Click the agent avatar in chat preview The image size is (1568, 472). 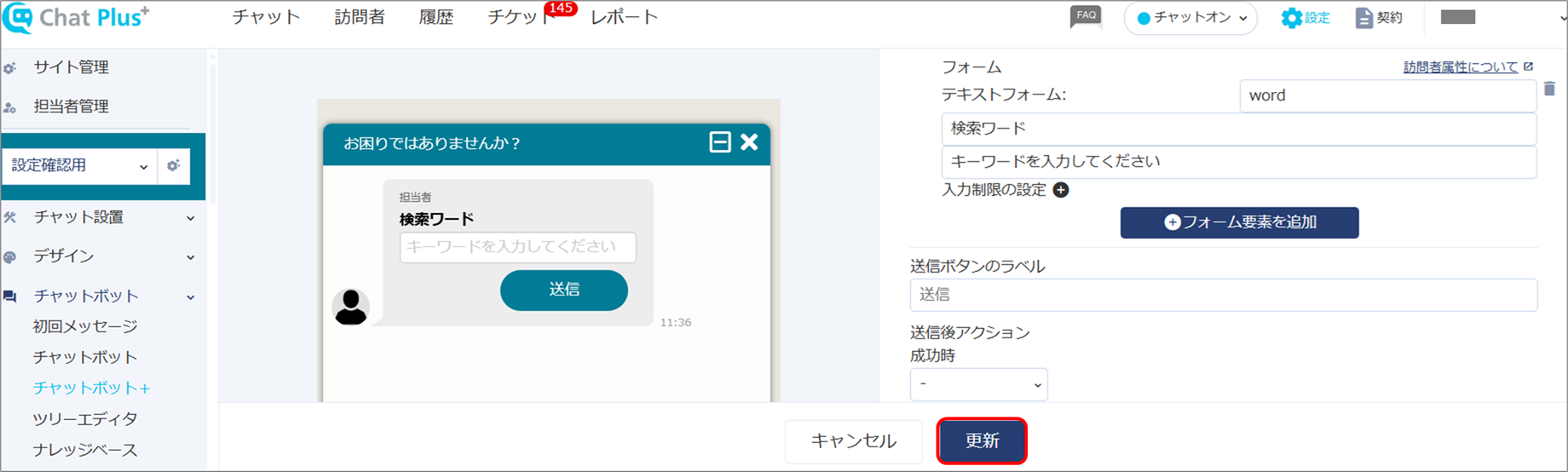click(x=350, y=307)
